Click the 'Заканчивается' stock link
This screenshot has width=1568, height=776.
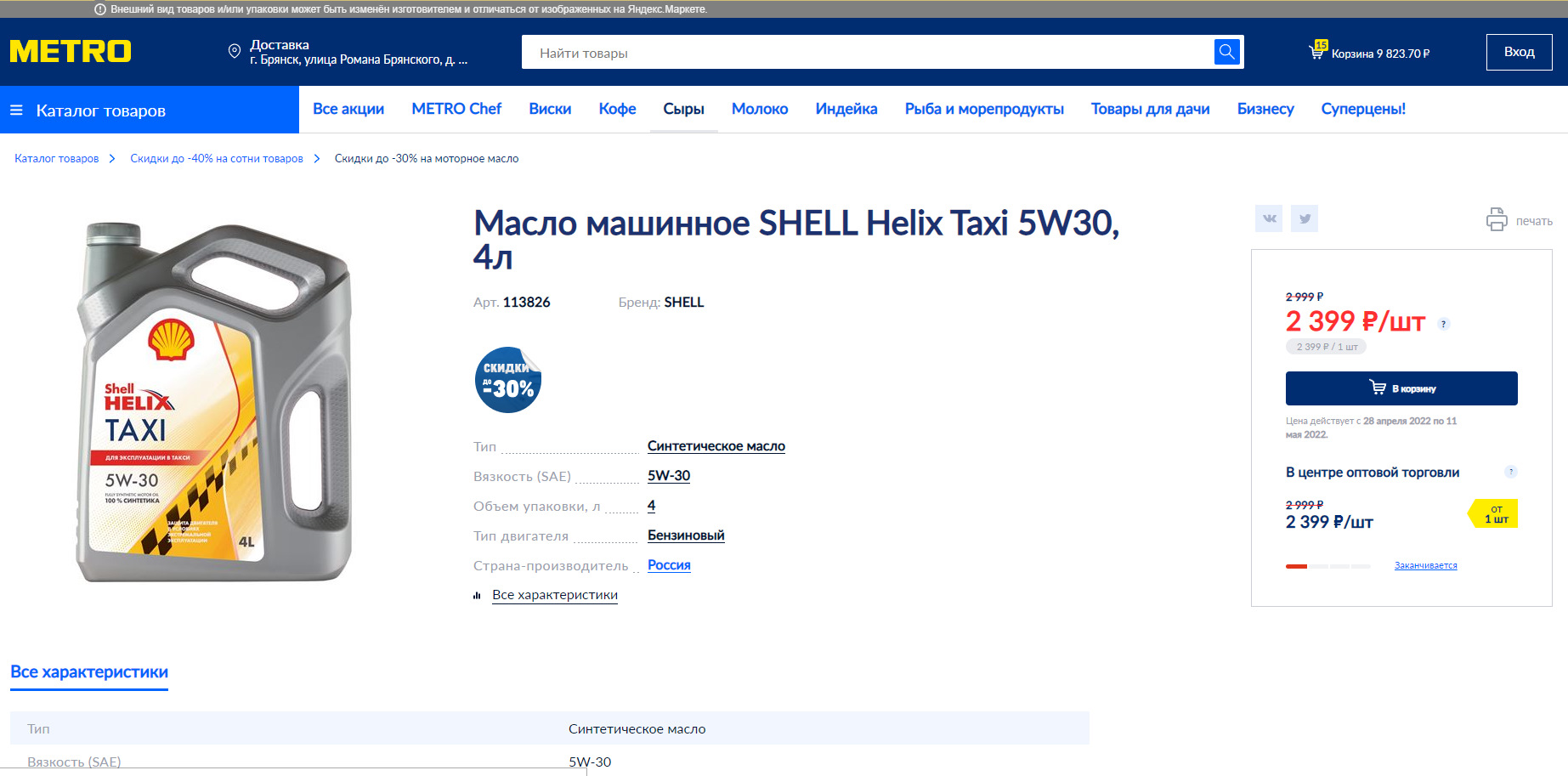tap(1425, 566)
